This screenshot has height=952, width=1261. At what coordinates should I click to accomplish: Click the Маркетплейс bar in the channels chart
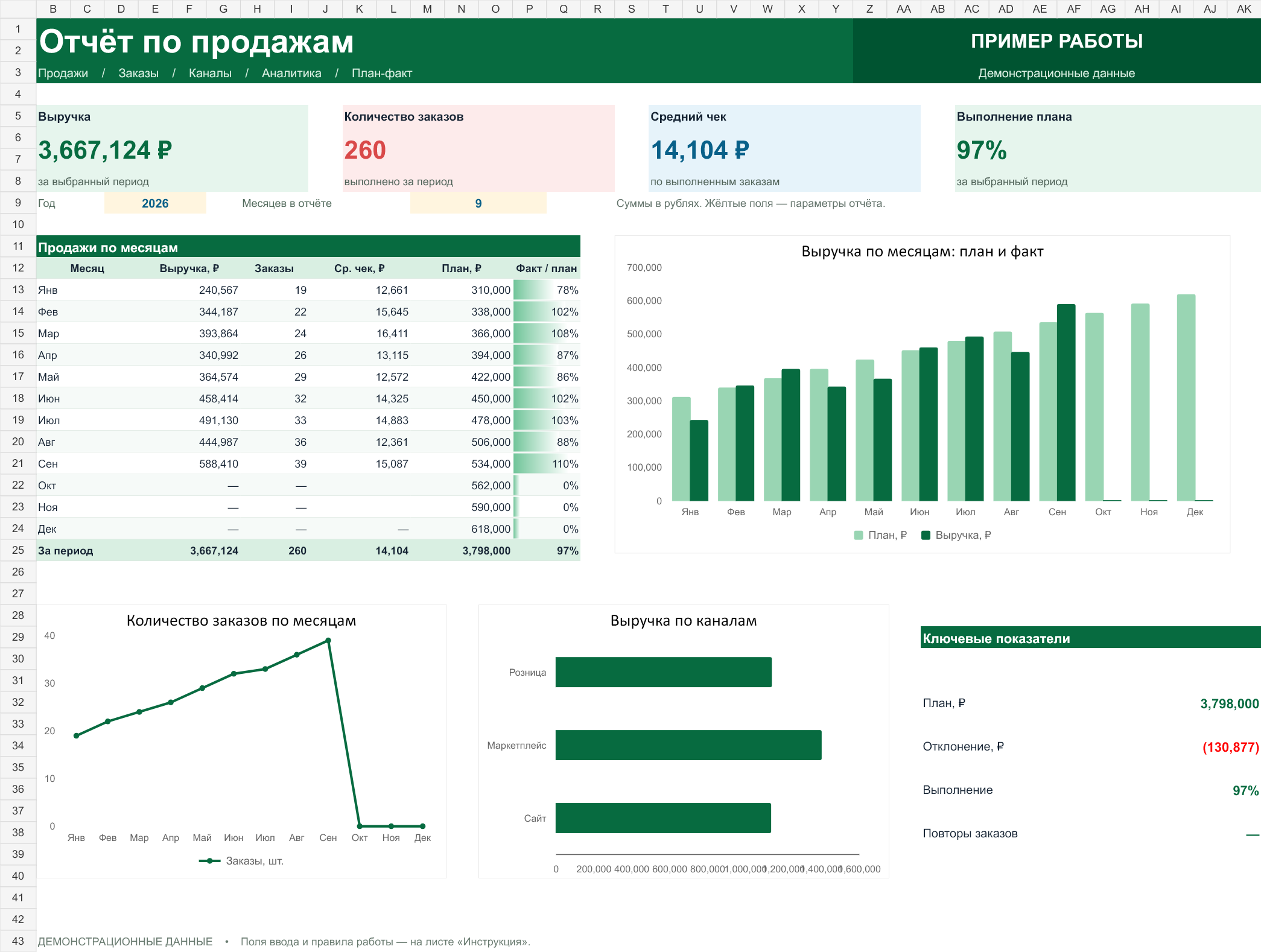pyautogui.click(x=688, y=745)
